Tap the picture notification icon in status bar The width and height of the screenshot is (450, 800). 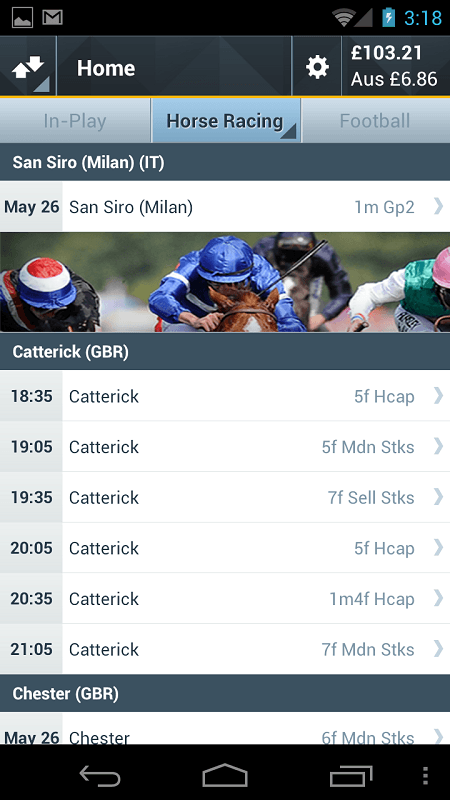(x=22, y=18)
